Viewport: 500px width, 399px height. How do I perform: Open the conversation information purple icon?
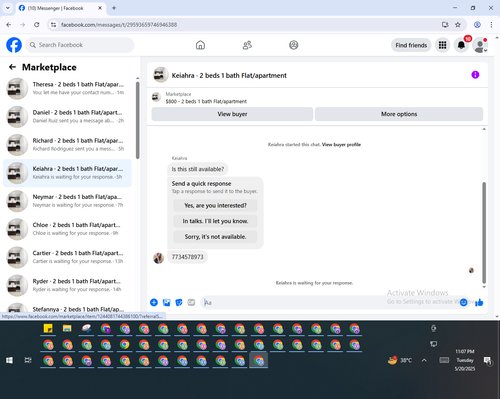(x=475, y=75)
